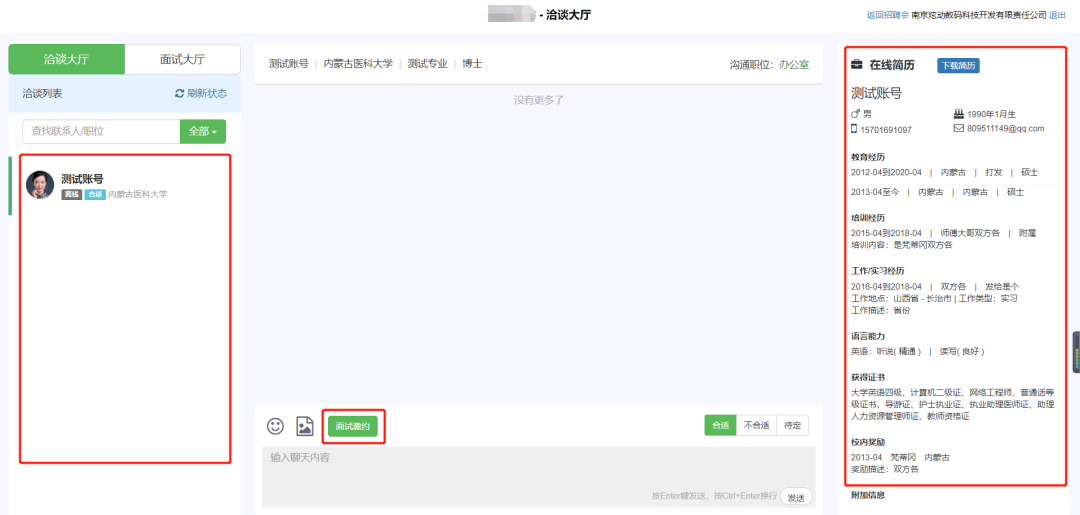Click the 发送 send button

tap(795, 497)
